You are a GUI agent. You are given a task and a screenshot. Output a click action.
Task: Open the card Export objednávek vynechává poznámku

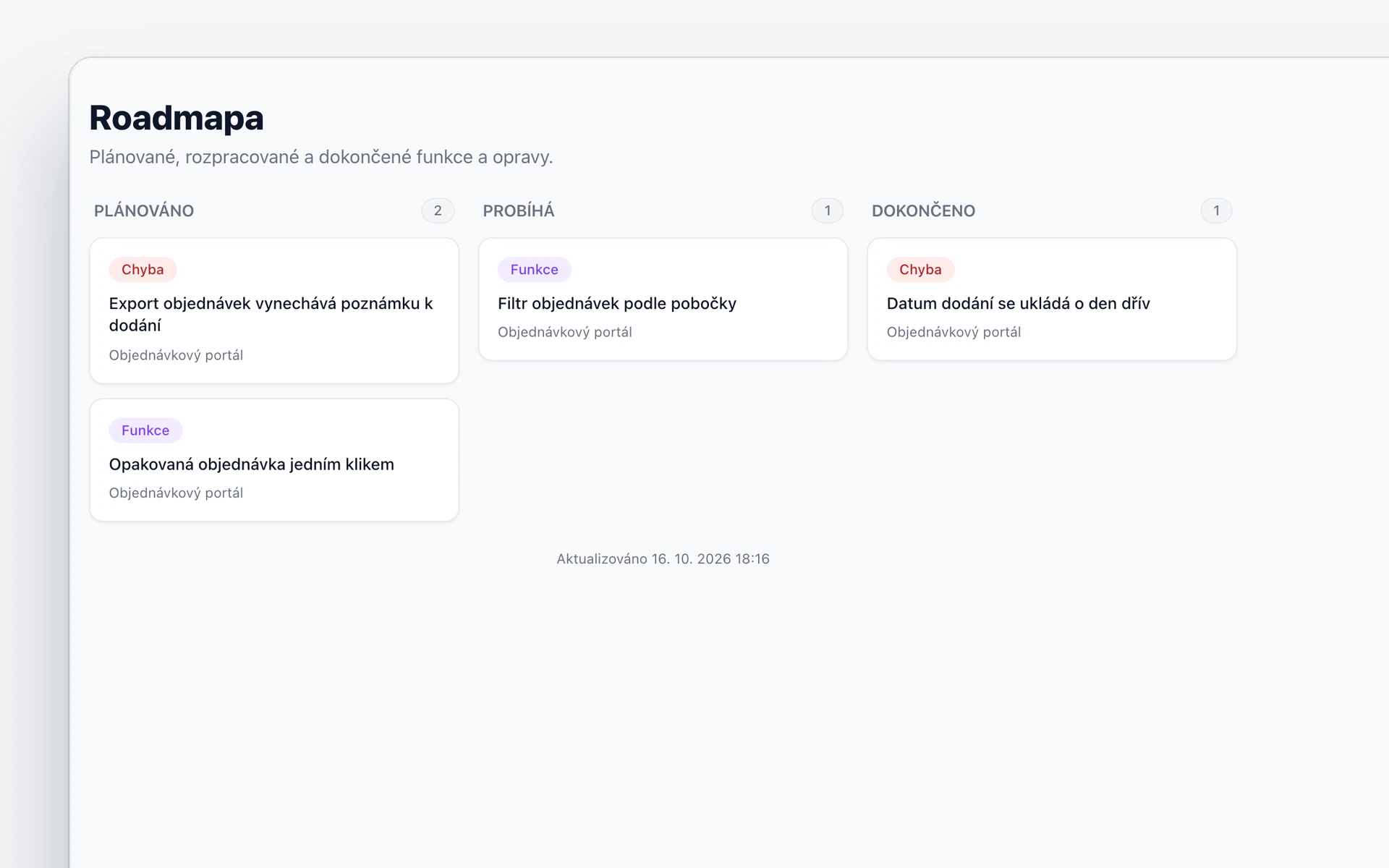pyautogui.click(x=274, y=310)
